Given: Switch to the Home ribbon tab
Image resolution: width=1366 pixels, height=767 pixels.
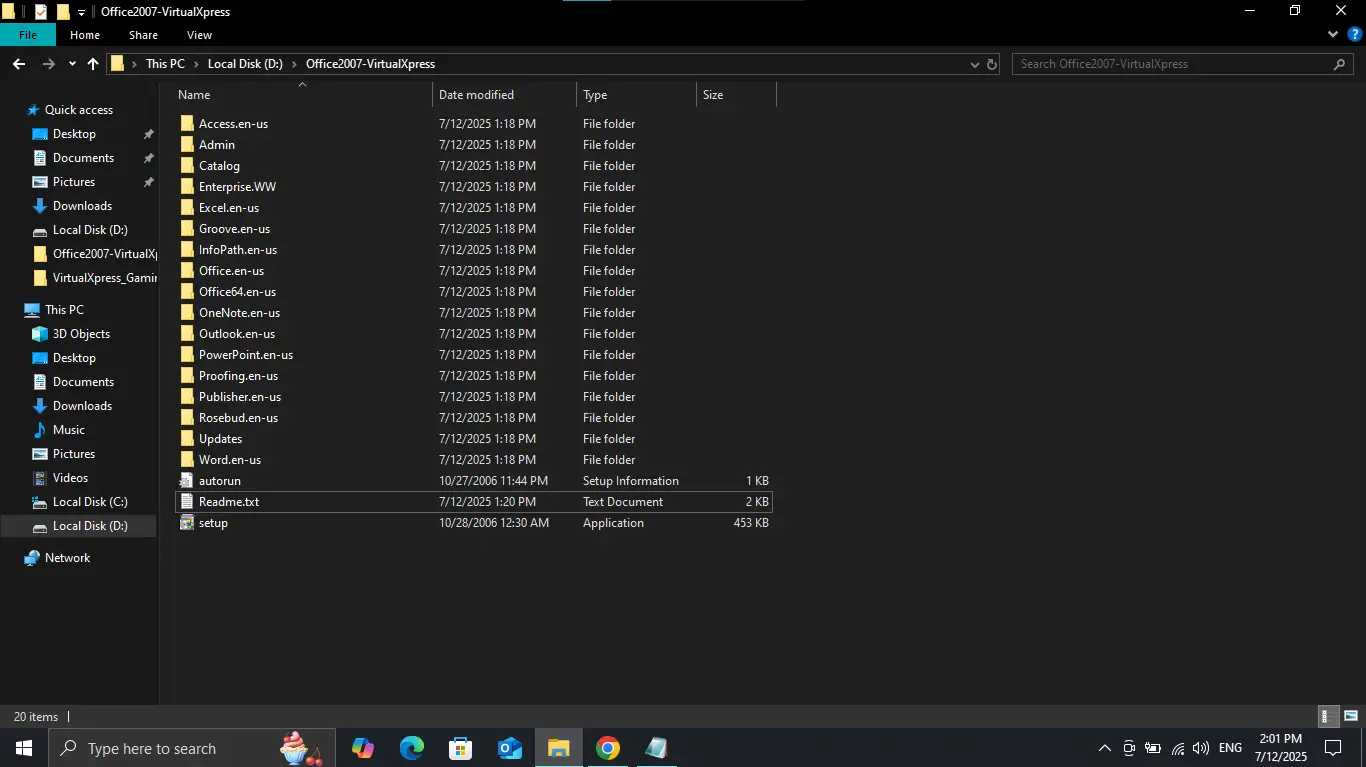Looking at the screenshot, I should 85,35.
